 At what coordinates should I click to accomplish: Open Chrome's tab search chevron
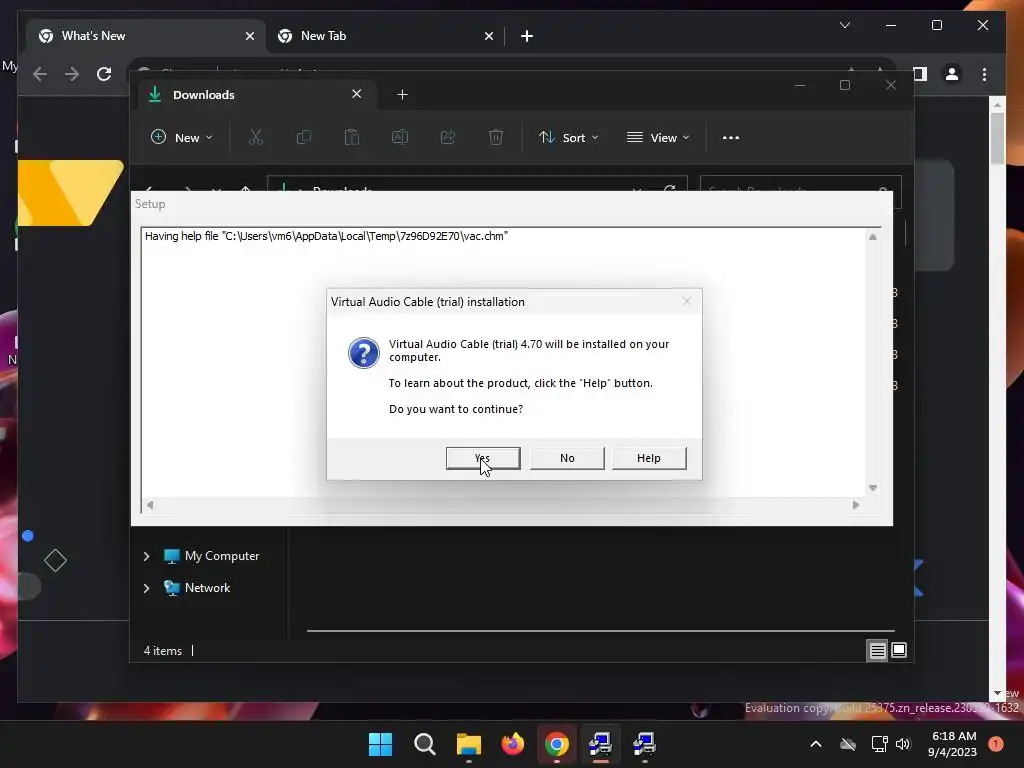point(844,25)
